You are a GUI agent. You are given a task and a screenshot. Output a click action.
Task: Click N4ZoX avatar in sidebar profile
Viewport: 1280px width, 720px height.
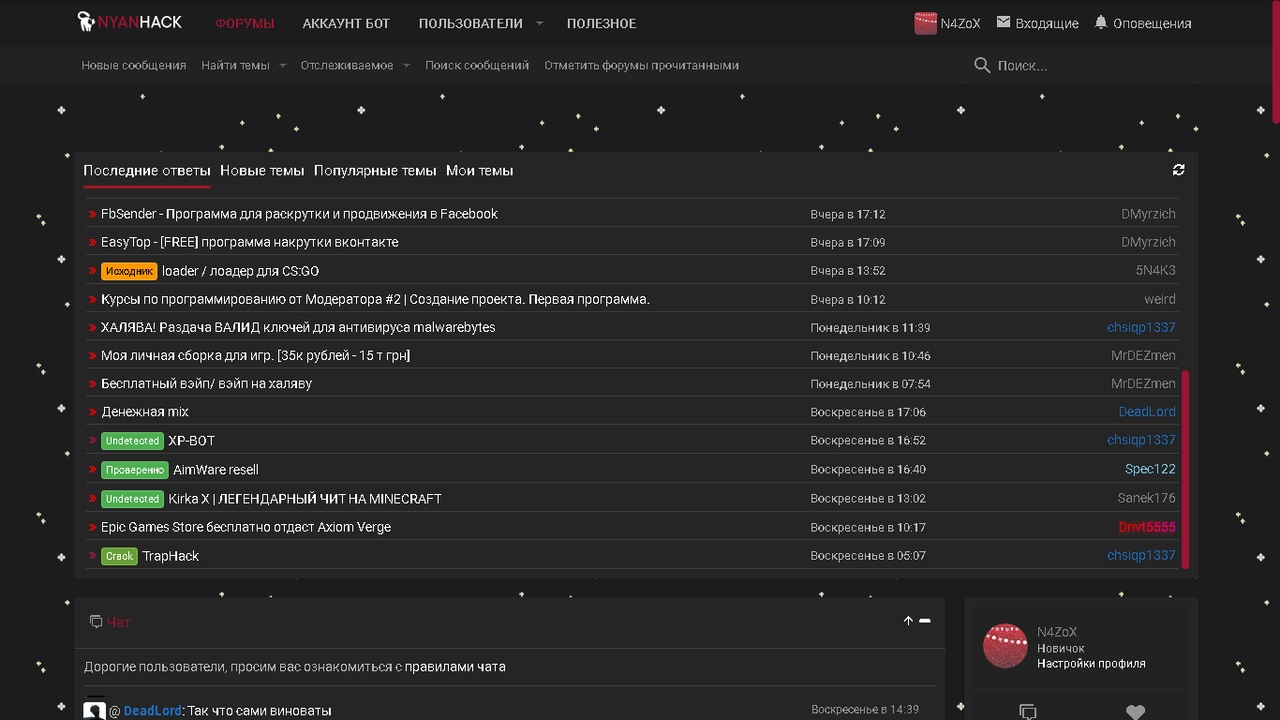coord(1006,646)
